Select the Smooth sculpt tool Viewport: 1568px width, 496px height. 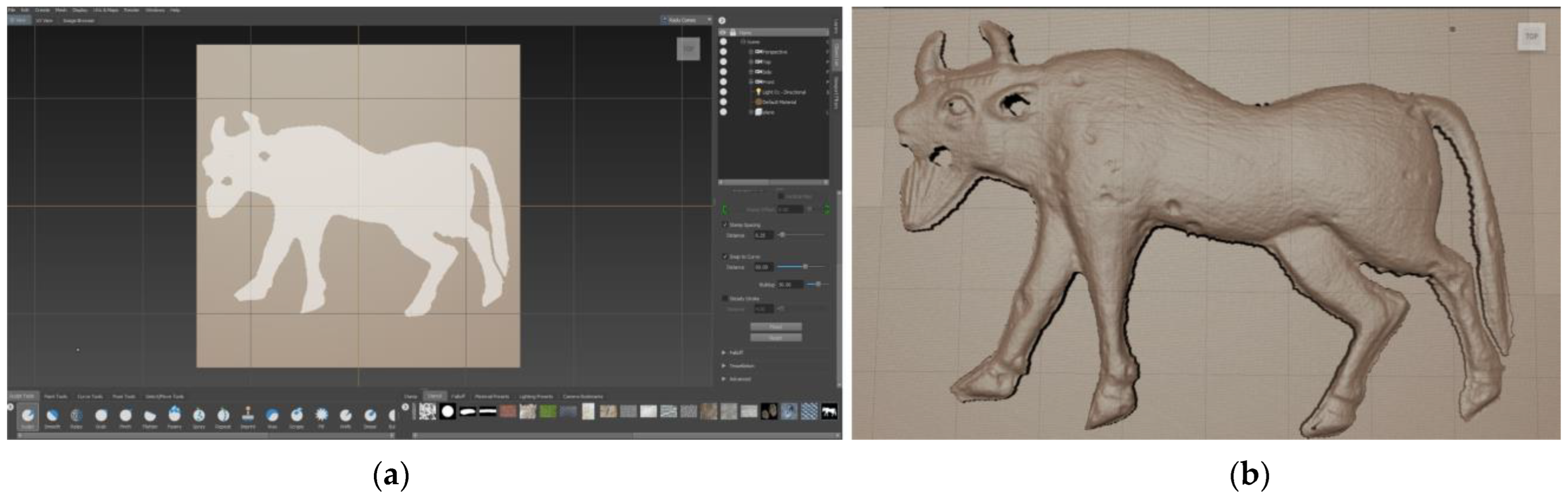[52, 416]
